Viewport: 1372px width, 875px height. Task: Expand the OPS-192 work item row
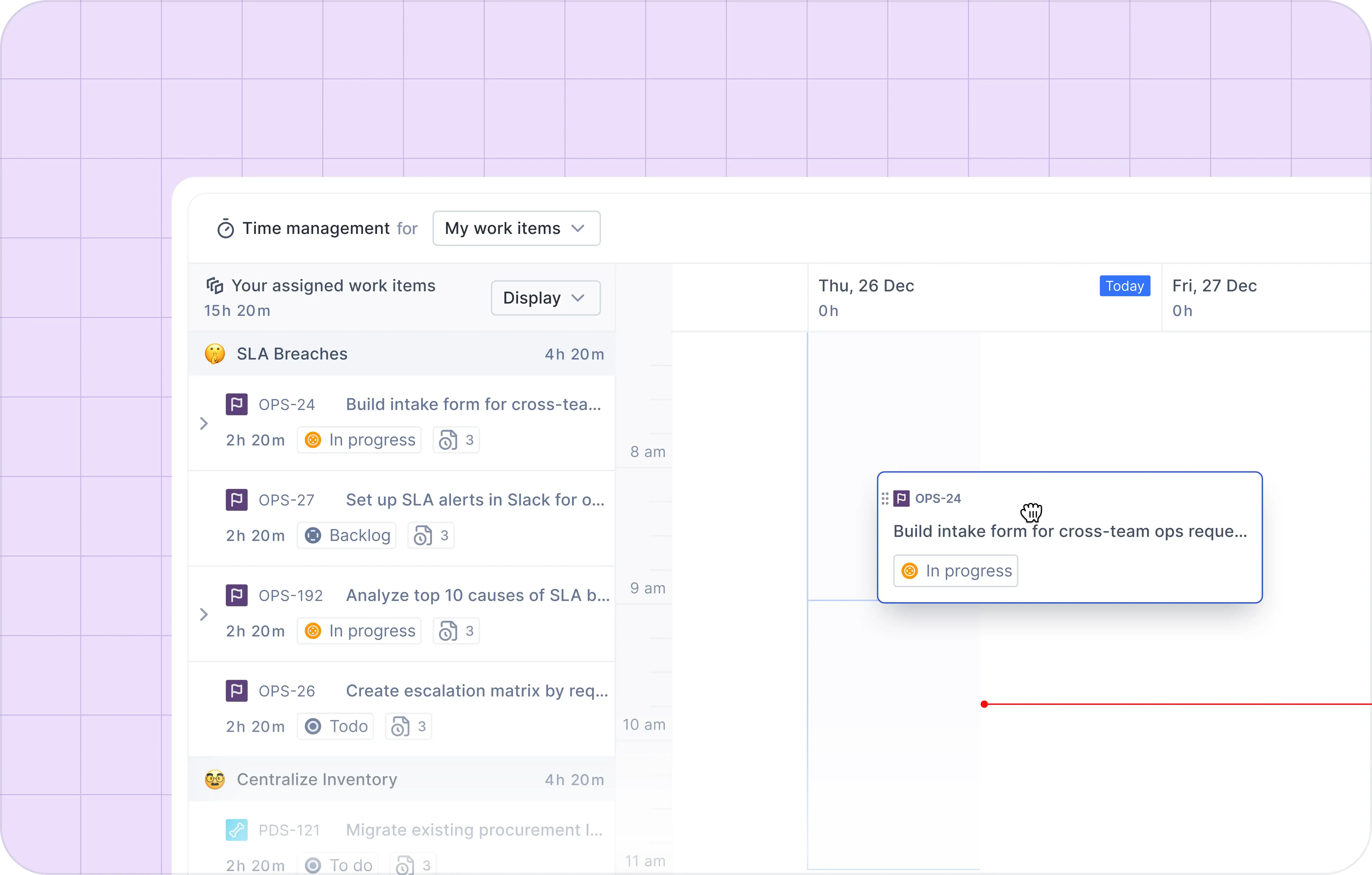pyautogui.click(x=204, y=614)
